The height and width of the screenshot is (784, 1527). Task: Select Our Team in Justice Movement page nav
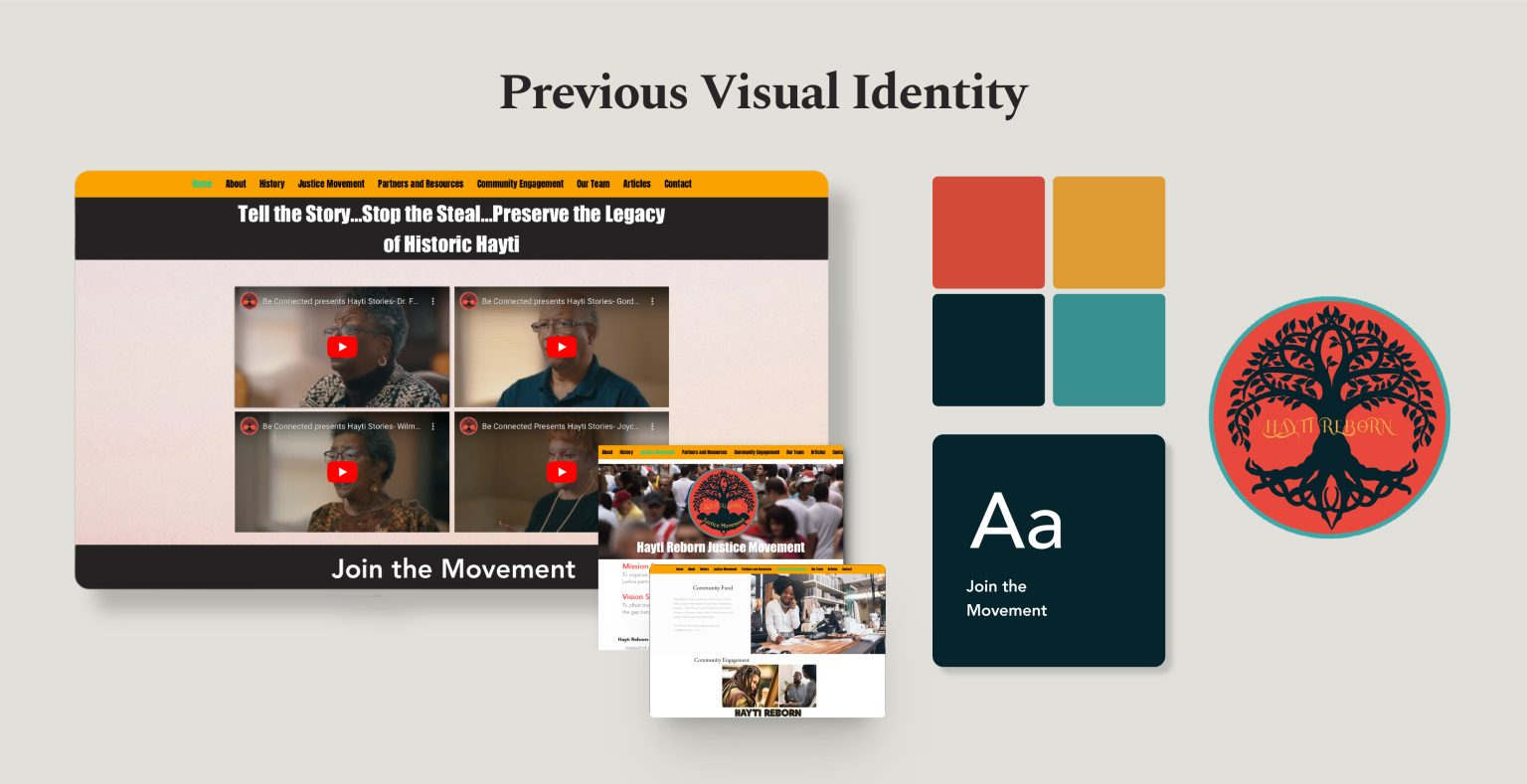pos(795,452)
